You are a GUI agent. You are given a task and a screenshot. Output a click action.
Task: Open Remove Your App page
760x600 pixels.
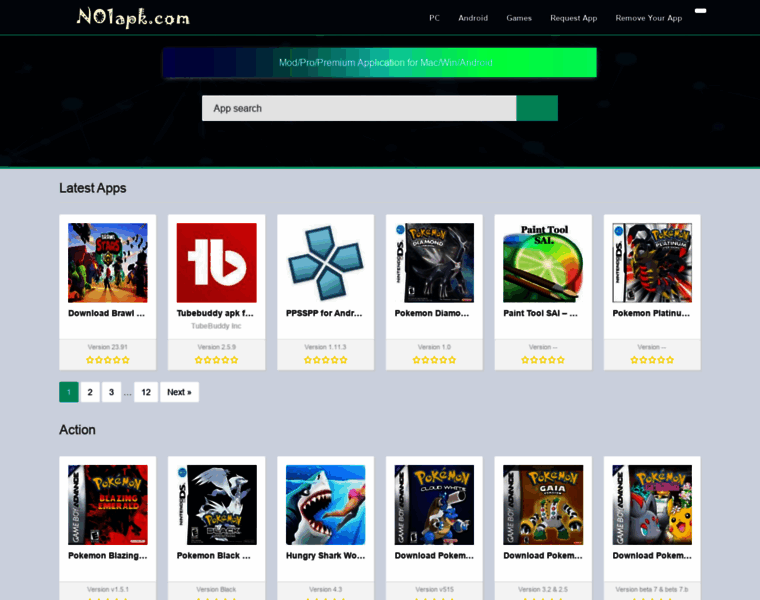tap(649, 18)
